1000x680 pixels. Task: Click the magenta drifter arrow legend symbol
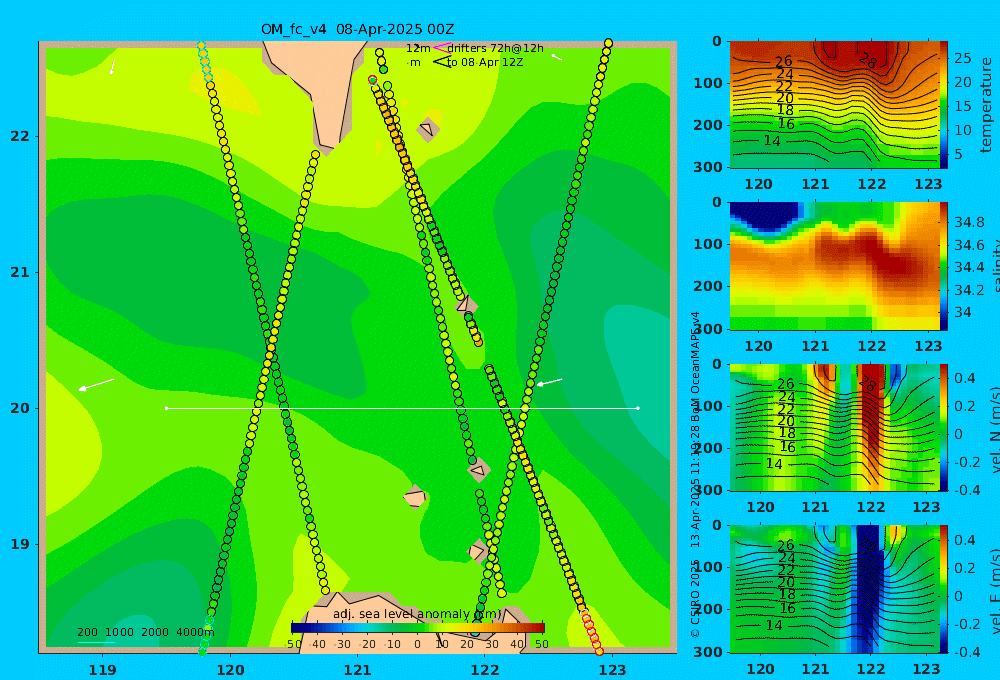pyautogui.click(x=441, y=47)
